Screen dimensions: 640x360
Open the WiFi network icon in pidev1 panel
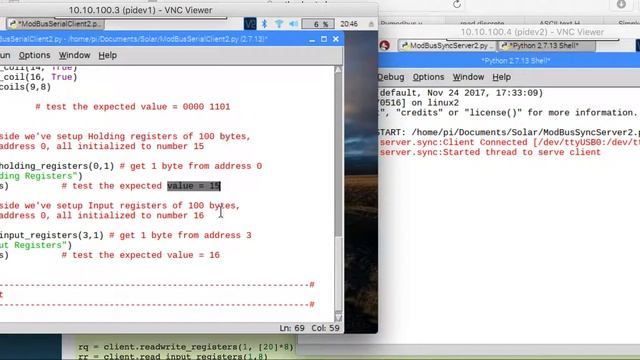coord(279,24)
